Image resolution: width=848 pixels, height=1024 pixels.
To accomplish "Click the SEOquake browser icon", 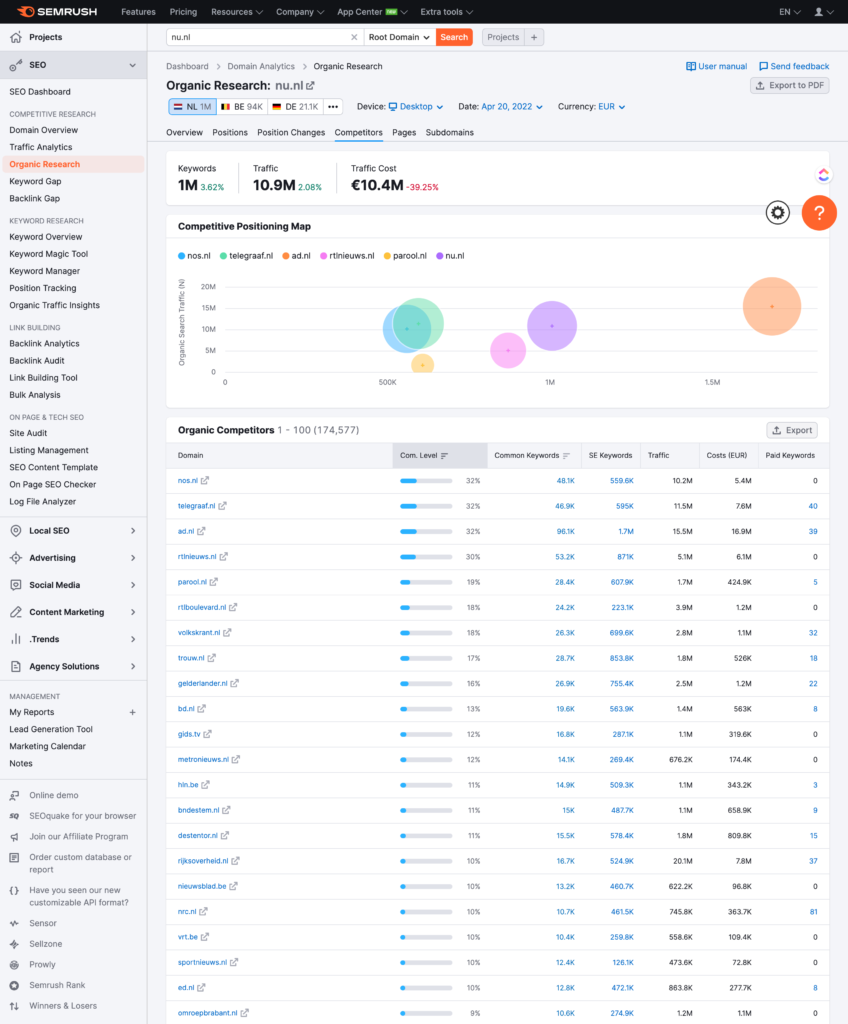I will pyautogui.click(x=14, y=816).
